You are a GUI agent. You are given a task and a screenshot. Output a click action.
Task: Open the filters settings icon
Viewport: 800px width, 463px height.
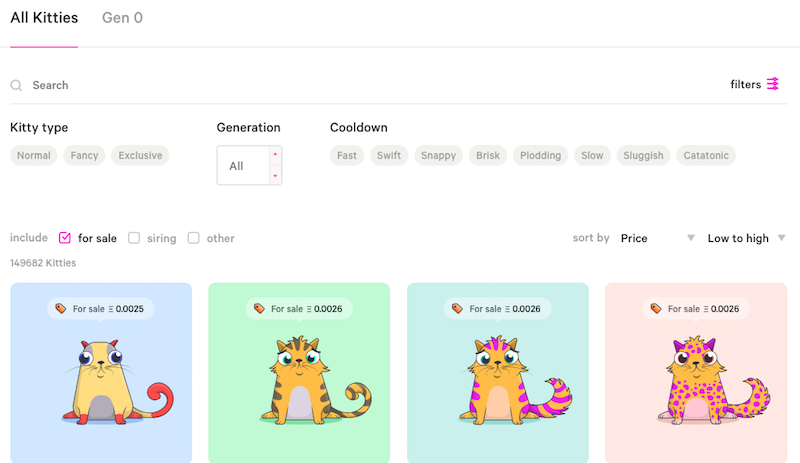773,84
